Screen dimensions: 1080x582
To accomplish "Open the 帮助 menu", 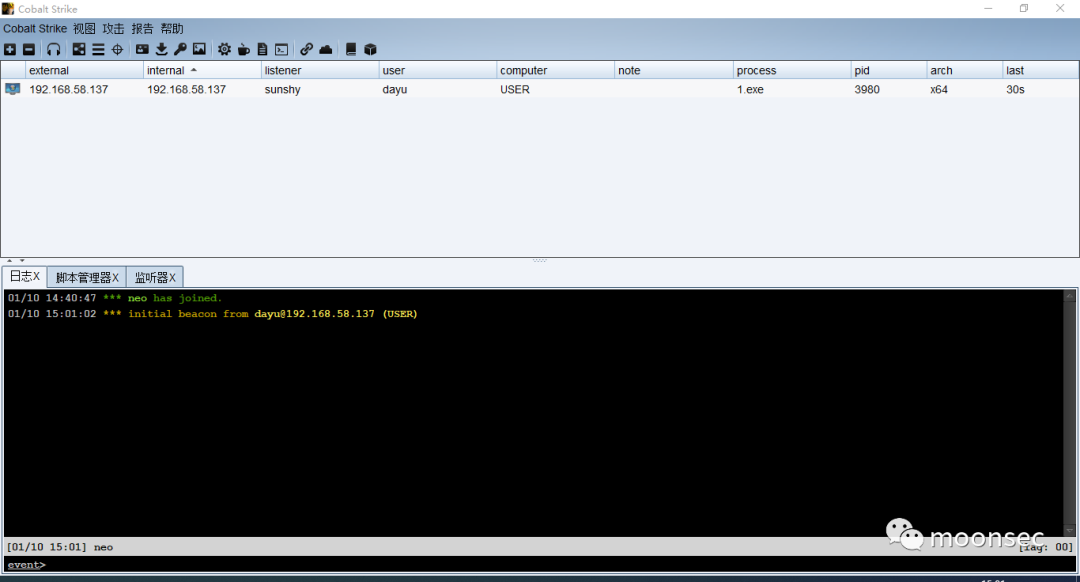I will [172, 28].
